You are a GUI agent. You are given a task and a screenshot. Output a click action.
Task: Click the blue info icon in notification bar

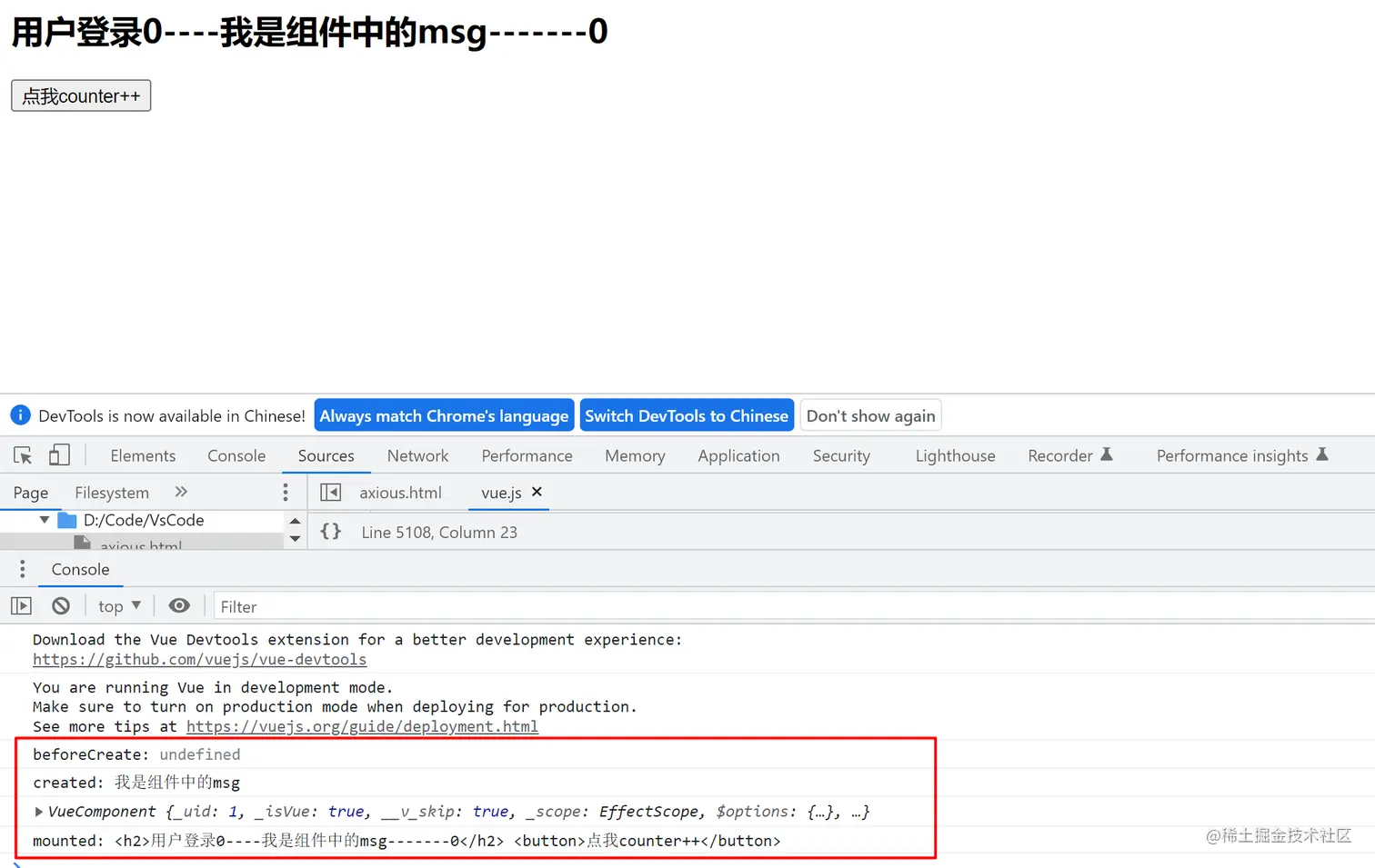tap(20, 415)
